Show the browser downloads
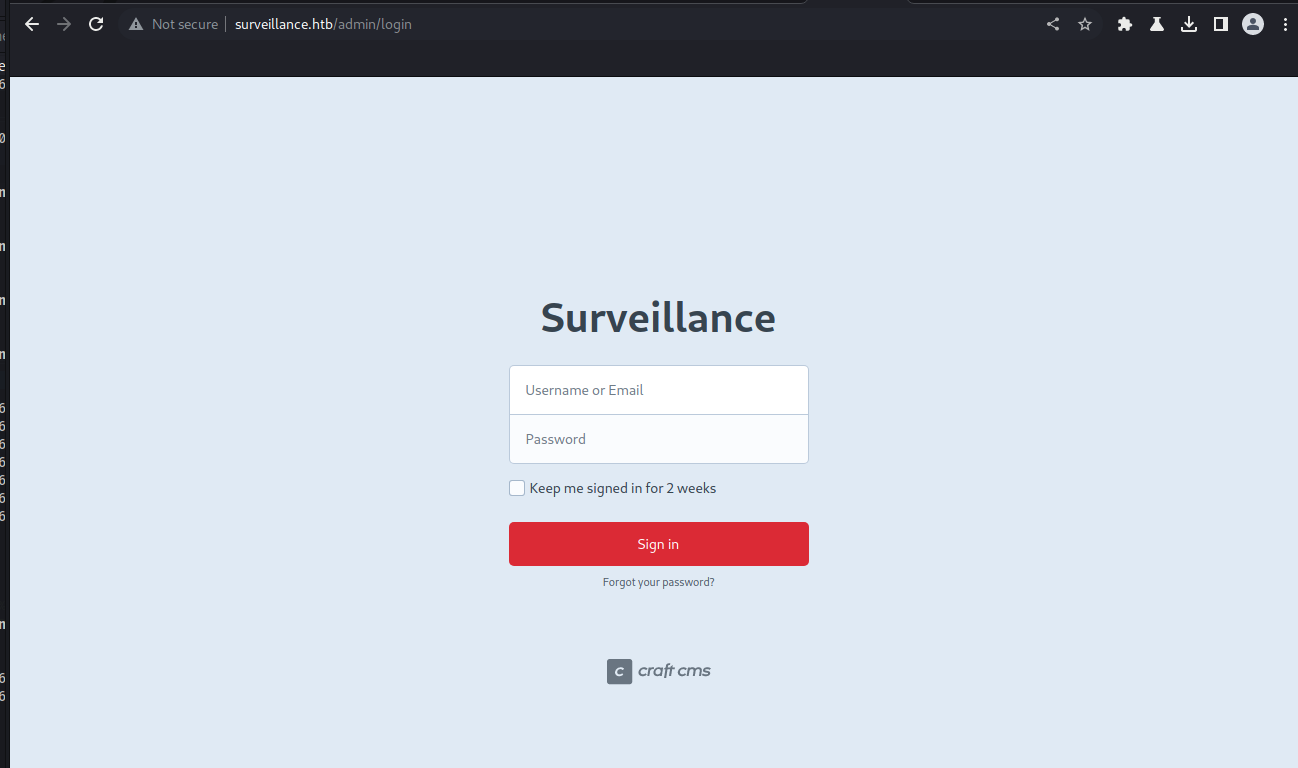This screenshot has width=1298, height=768. pos(1189,24)
